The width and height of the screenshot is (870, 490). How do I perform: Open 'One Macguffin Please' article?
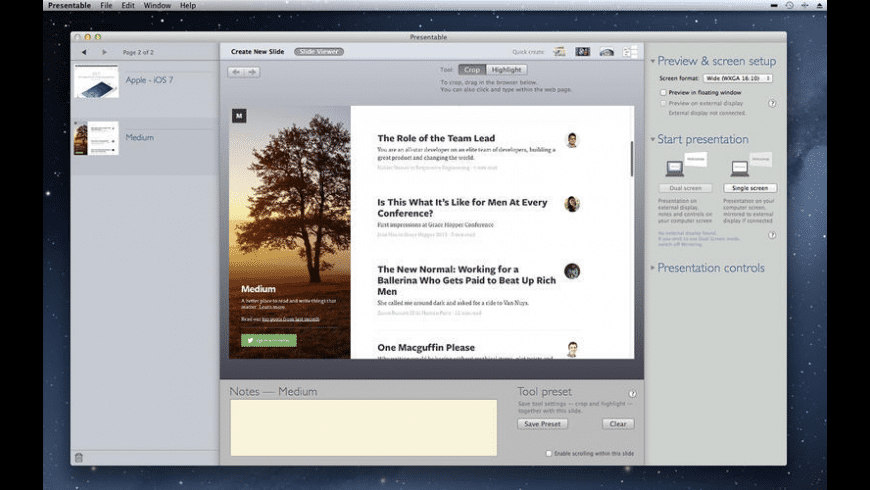tap(426, 347)
